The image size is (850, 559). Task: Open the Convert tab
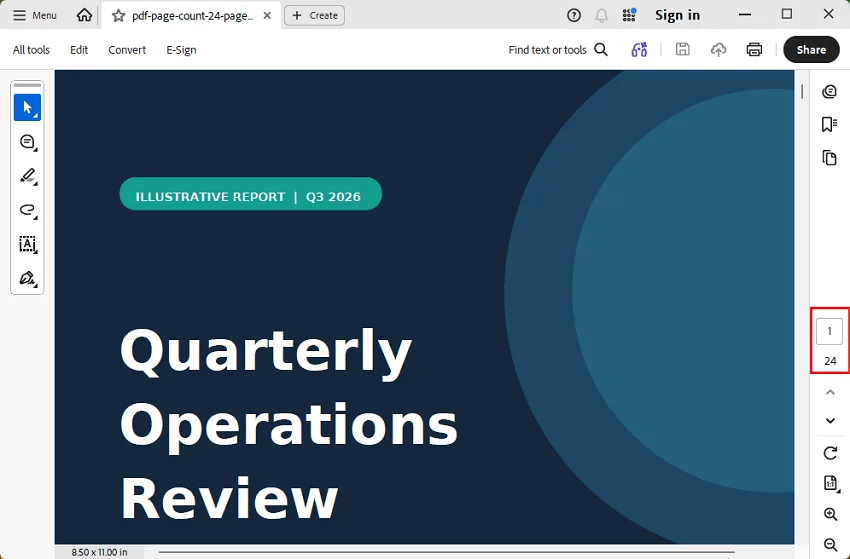(127, 50)
